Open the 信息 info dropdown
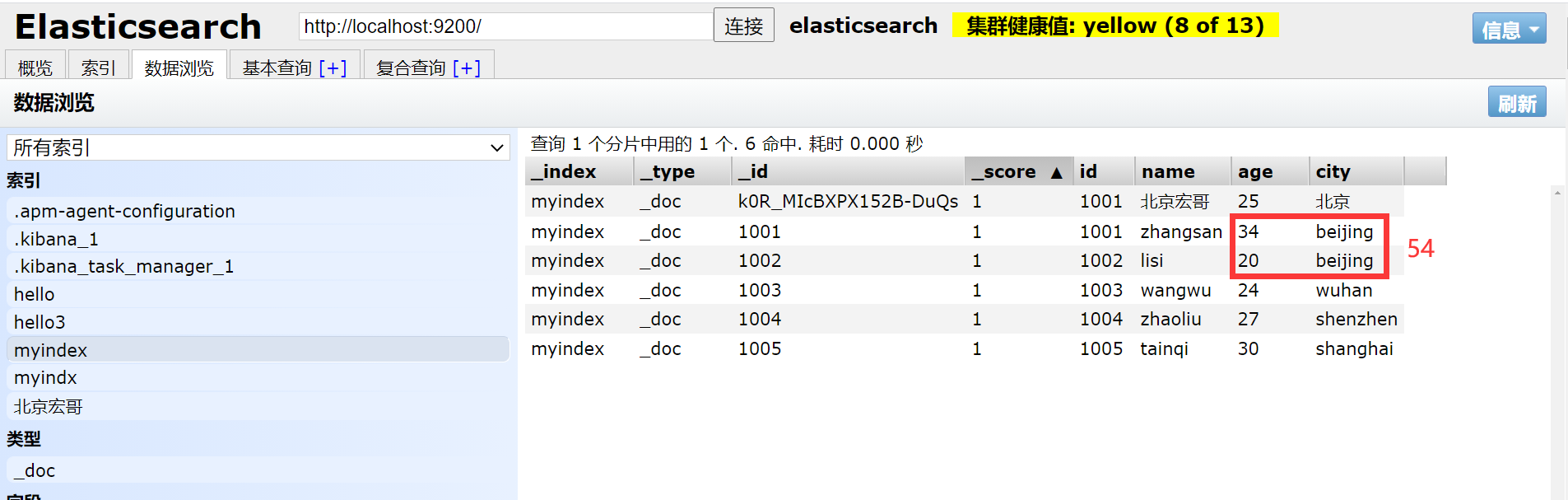The height and width of the screenshot is (500, 1568). click(1509, 29)
